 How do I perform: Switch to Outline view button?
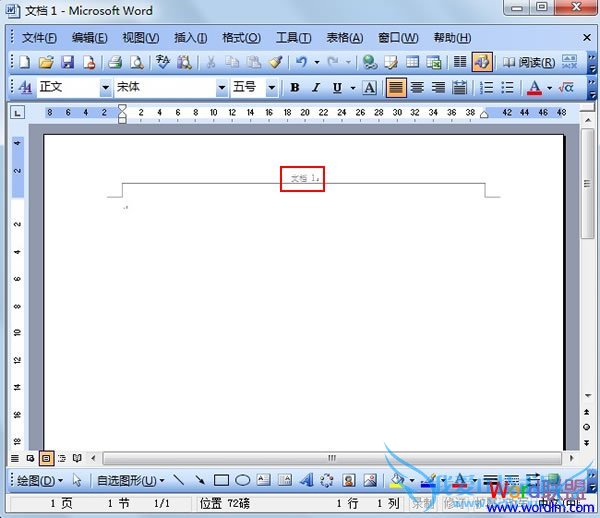pyautogui.click(x=62, y=458)
